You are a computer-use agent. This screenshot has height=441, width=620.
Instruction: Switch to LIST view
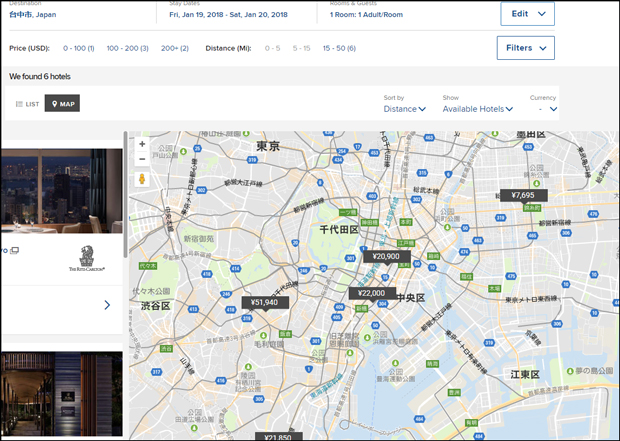point(28,104)
